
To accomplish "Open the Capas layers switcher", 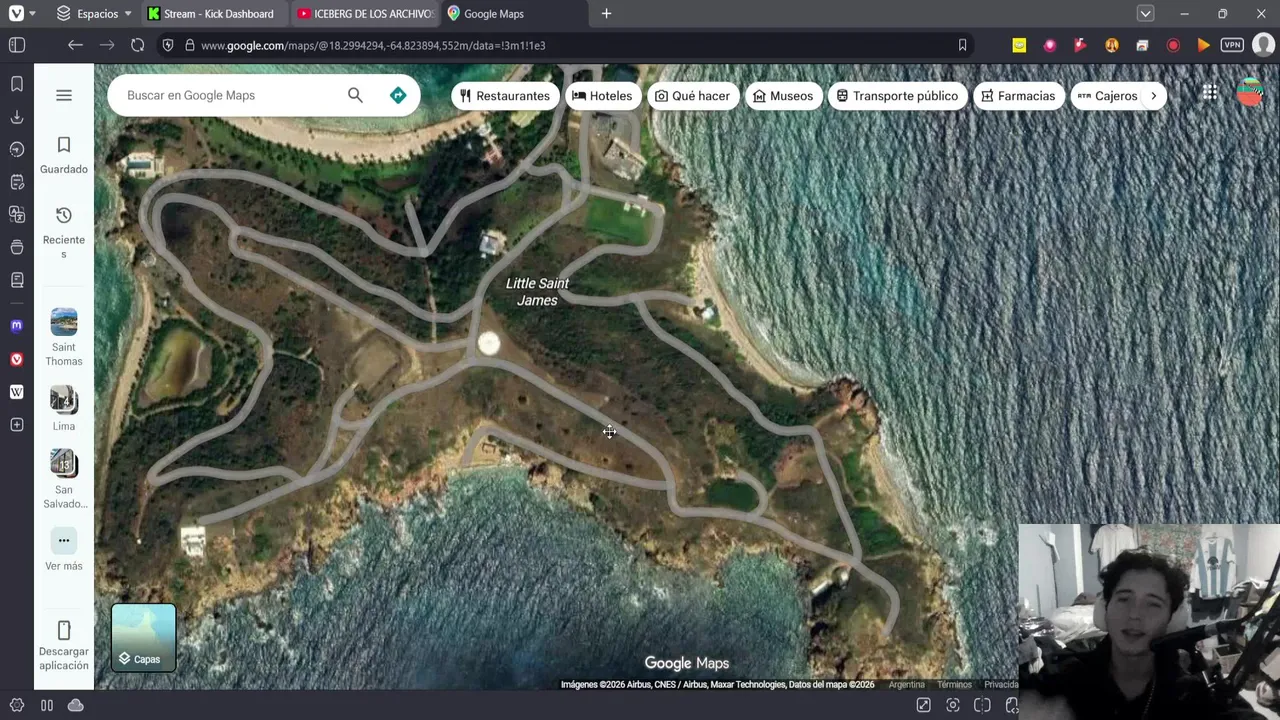I will click(143, 637).
